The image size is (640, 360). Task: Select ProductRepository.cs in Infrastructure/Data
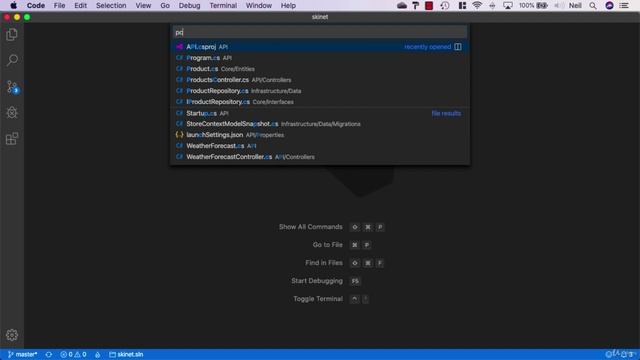point(320,91)
